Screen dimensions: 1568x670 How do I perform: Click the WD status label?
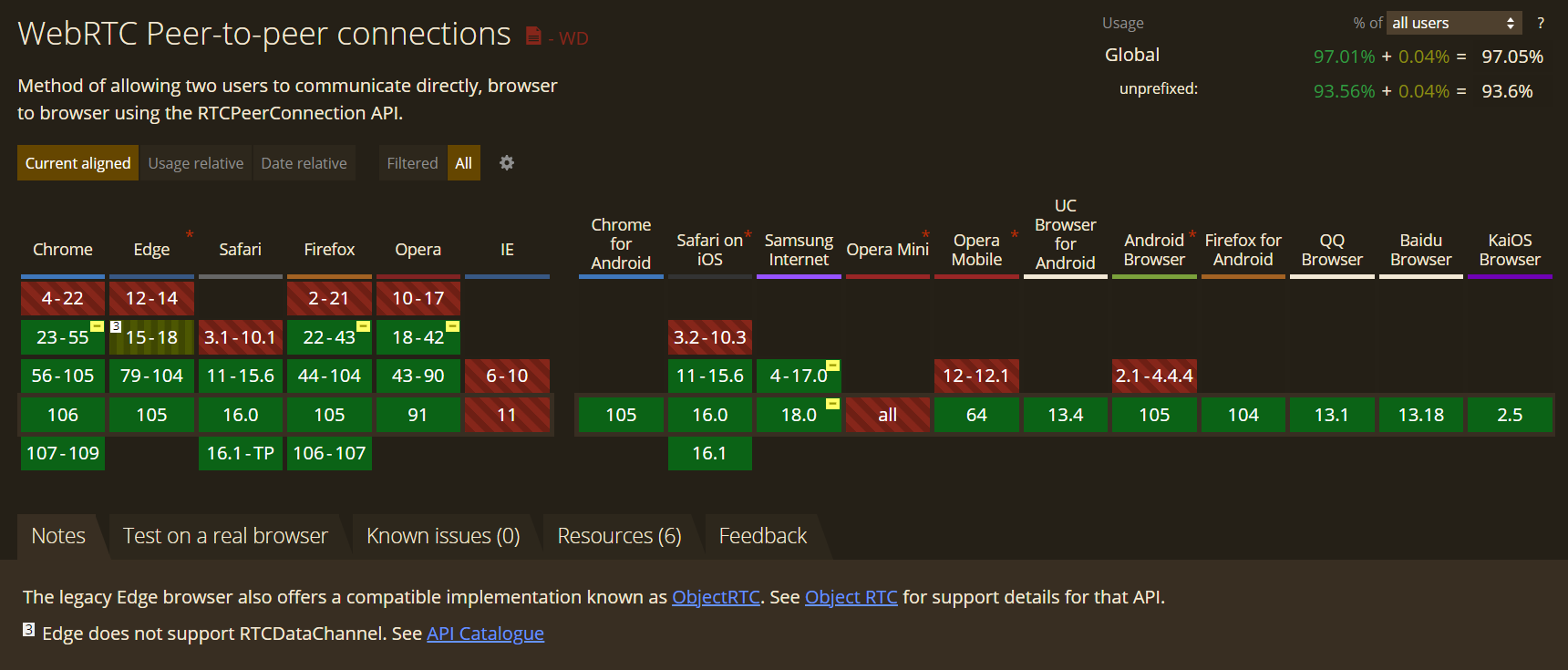[573, 38]
